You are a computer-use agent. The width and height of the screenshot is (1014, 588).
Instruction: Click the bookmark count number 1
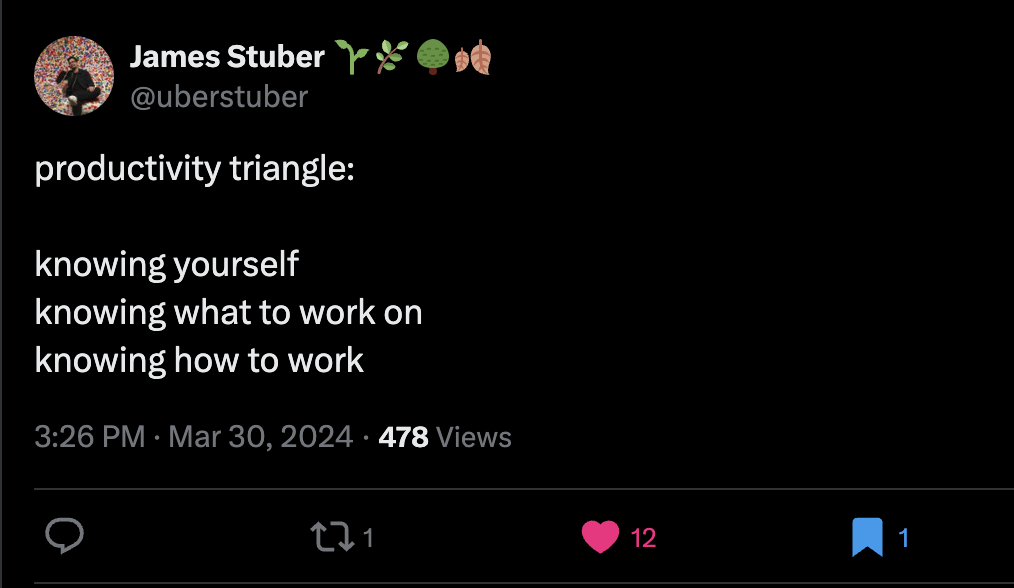(x=904, y=538)
